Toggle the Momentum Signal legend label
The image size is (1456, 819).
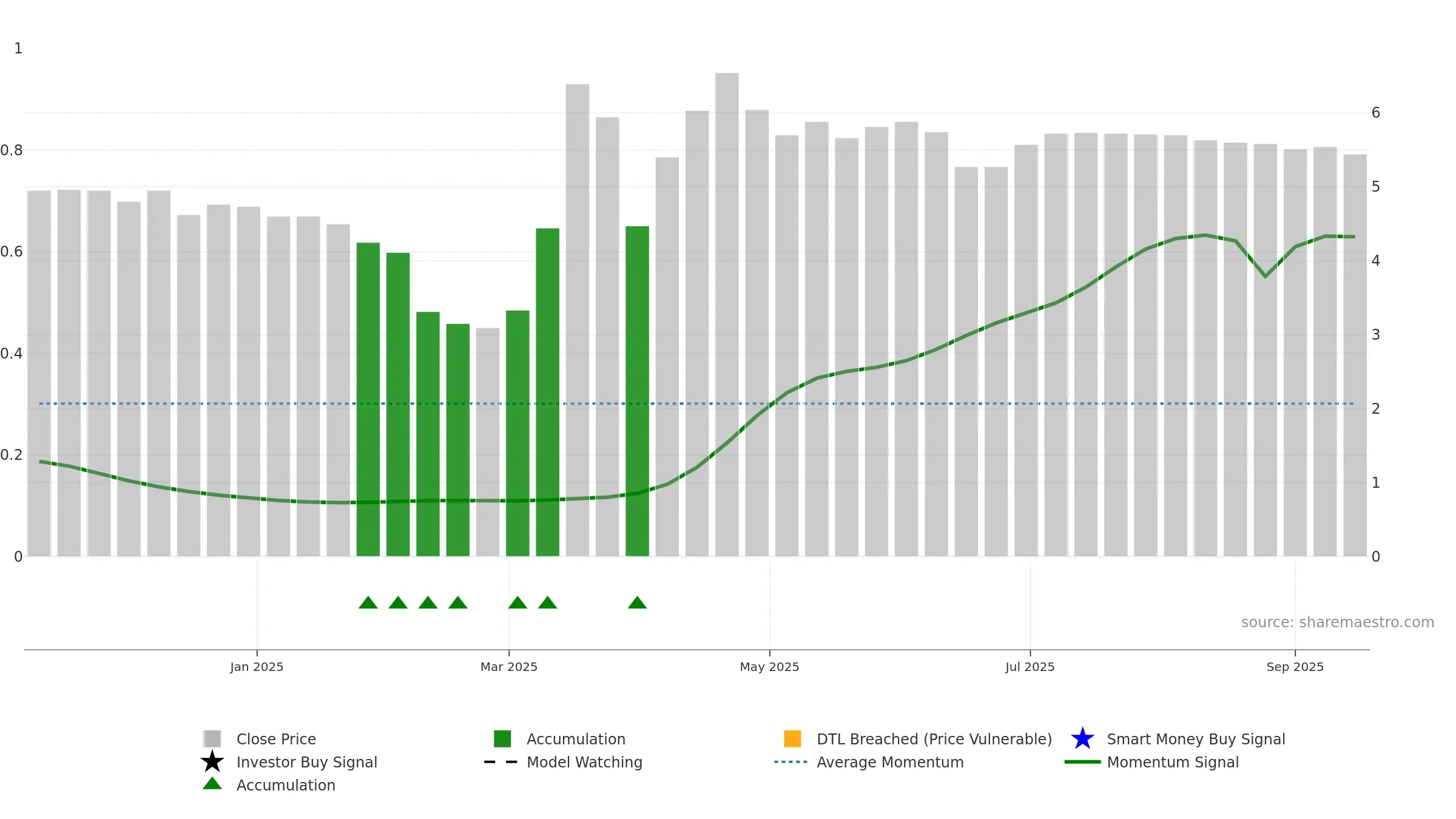tap(1173, 762)
